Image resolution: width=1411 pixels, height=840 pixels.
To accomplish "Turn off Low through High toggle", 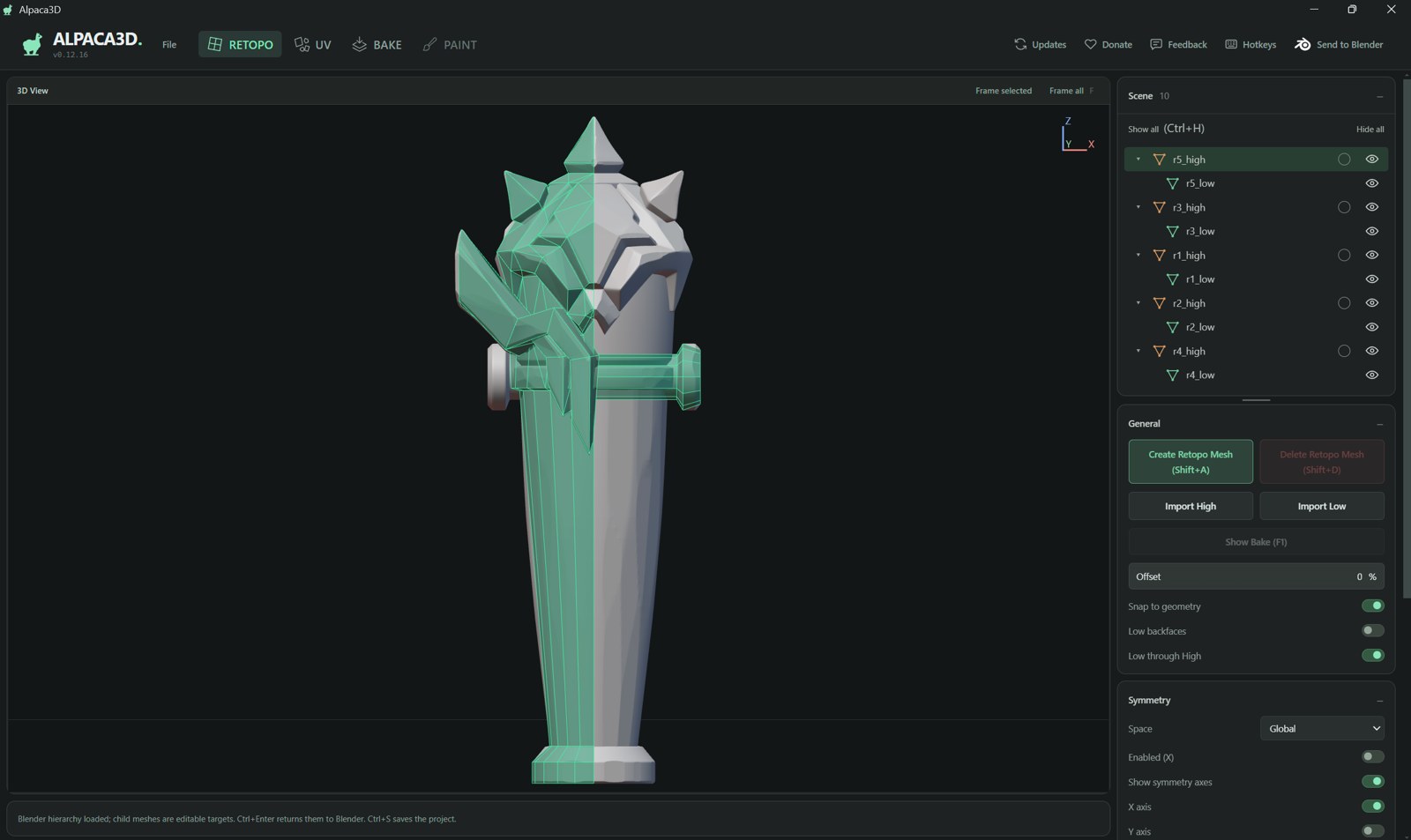I will [1372, 655].
